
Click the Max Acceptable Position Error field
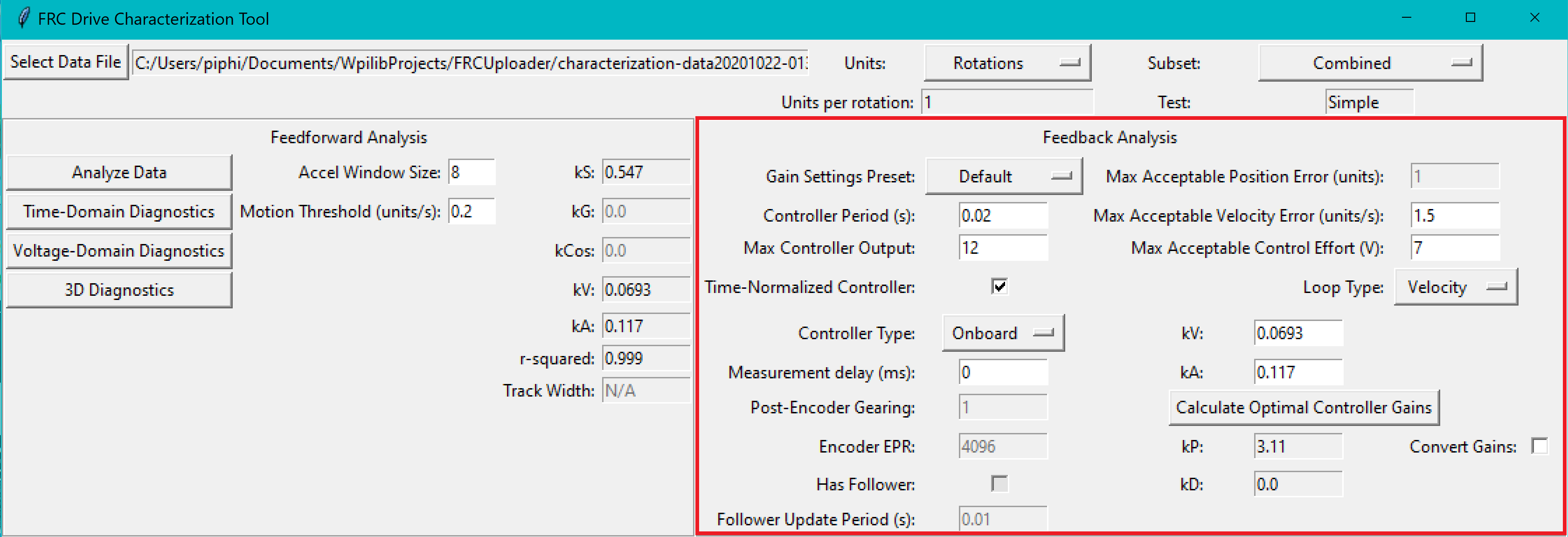(1455, 176)
